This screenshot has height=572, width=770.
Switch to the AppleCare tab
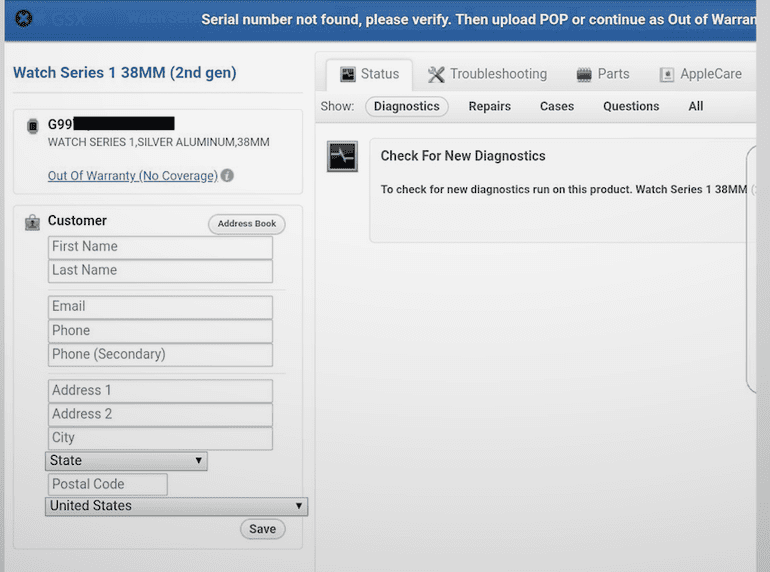click(700, 74)
